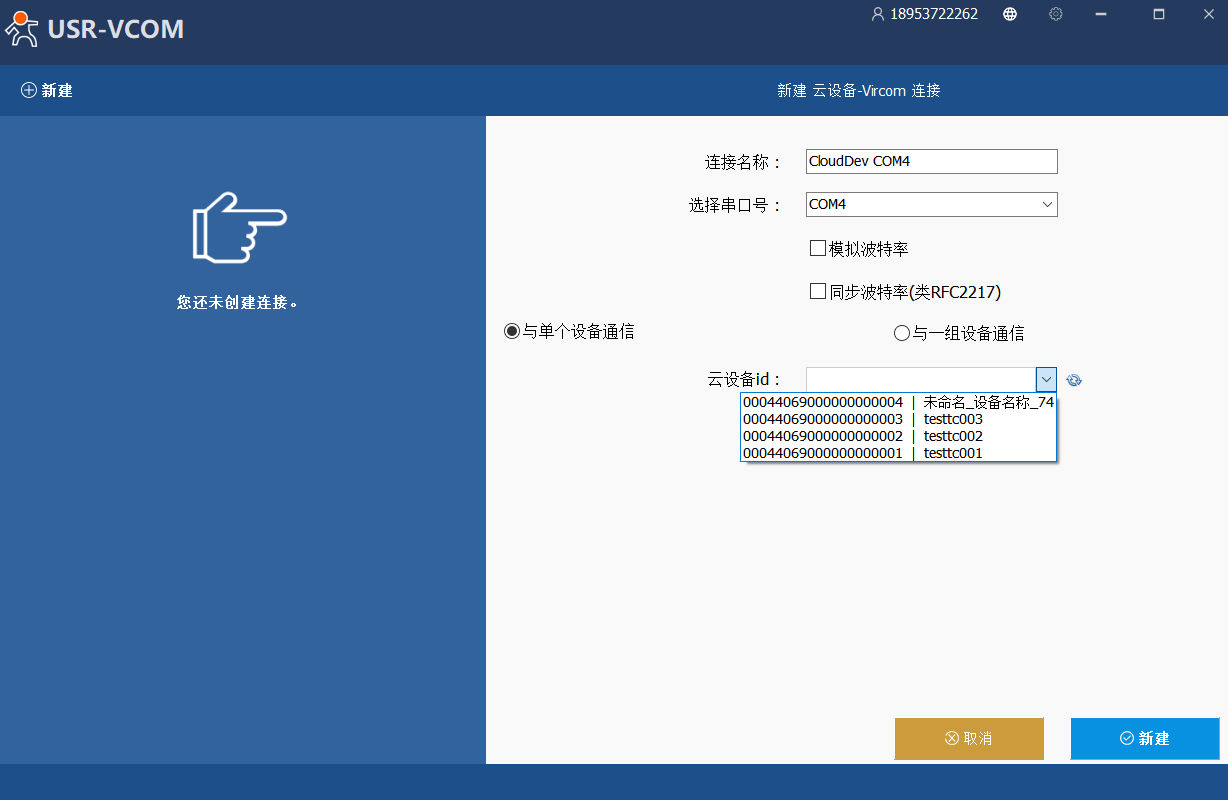The height and width of the screenshot is (800, 1228).
Task: Maximize the USR-VCOM window
Action: click(x=1159, y=14)
